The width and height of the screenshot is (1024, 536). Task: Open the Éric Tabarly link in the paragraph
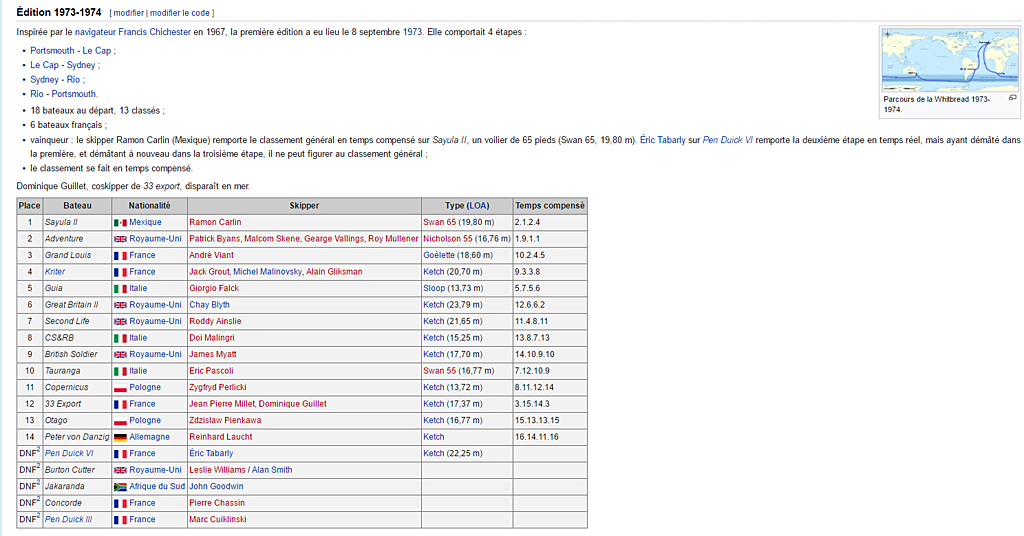[663, 140]
